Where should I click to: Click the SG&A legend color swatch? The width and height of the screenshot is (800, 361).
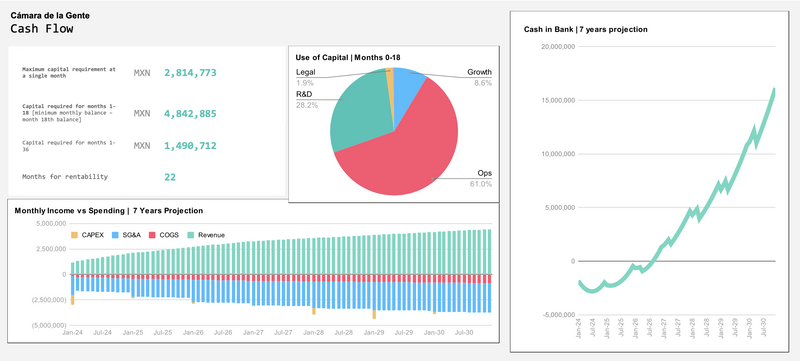[114, 235]
